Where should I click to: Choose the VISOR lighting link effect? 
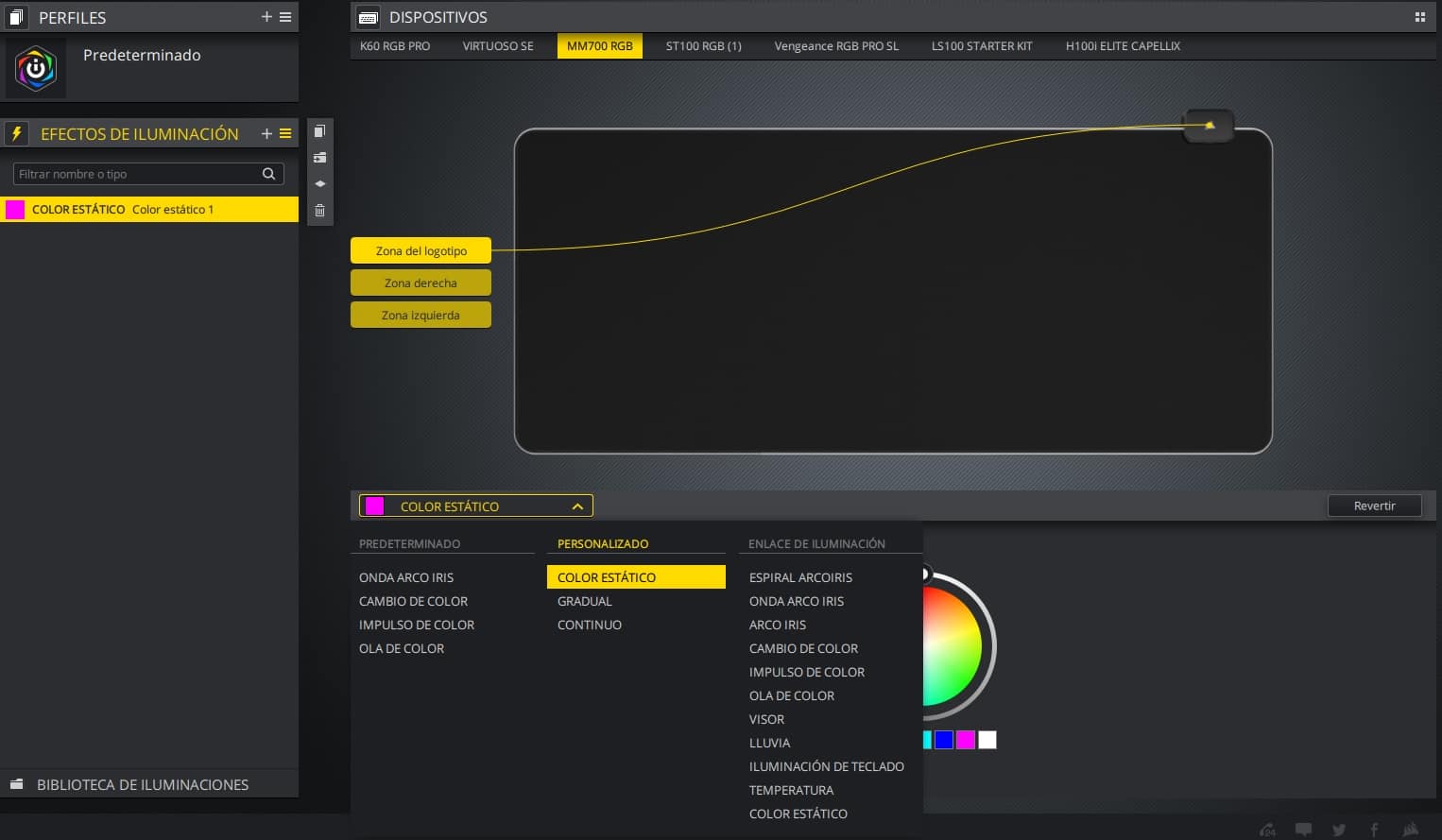pyautogui.click(x=766, y=719)
